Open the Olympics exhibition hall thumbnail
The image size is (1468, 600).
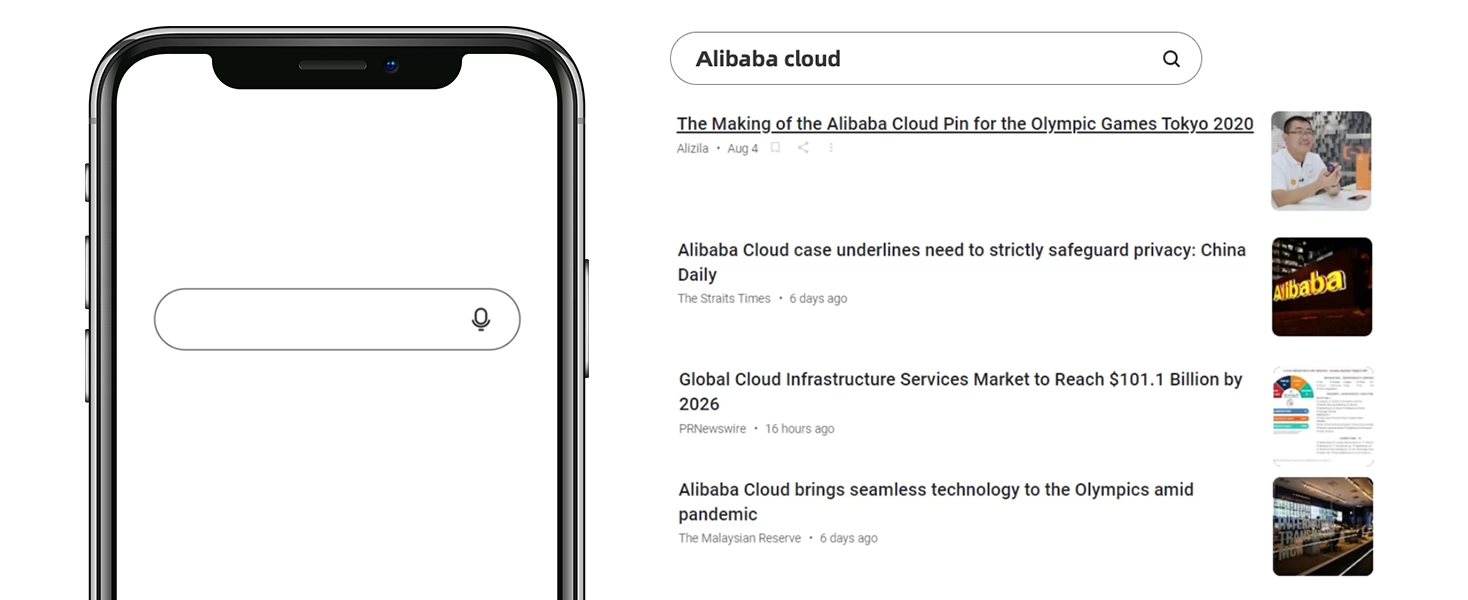point(1322,526)
